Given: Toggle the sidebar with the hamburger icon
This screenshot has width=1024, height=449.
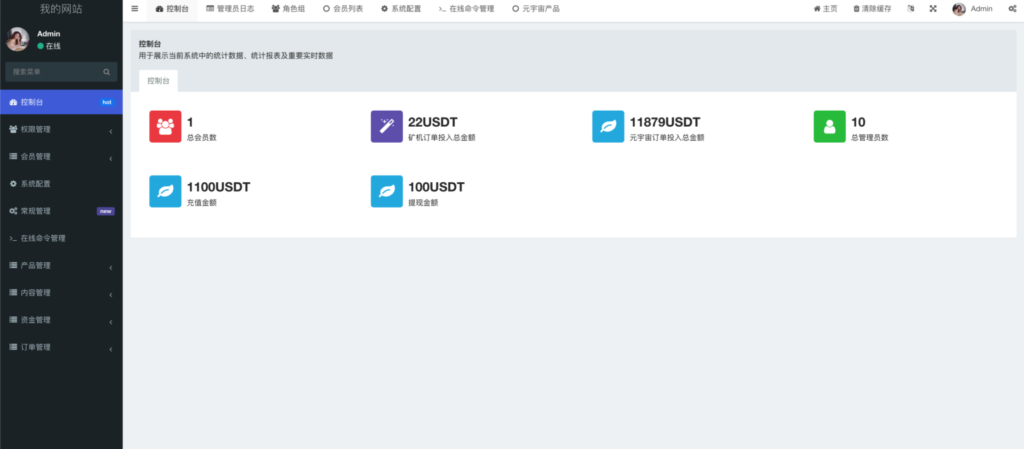Looking at the screenshot, I should [135, 9].
